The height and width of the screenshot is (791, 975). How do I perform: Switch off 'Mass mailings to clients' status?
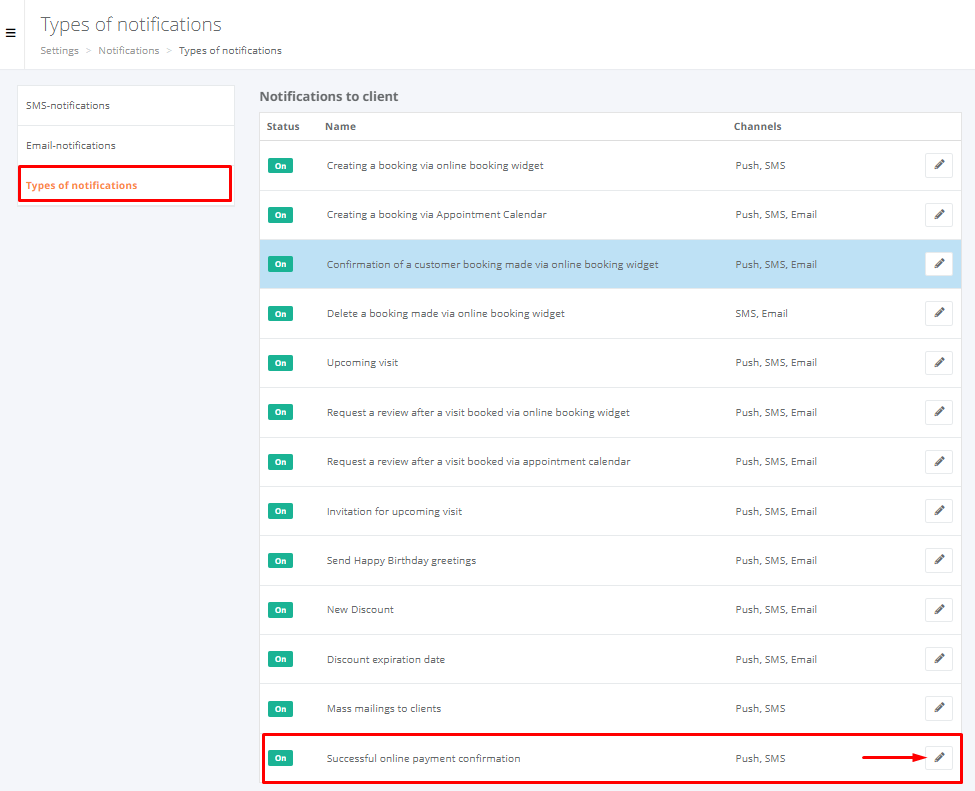[280, 709]
